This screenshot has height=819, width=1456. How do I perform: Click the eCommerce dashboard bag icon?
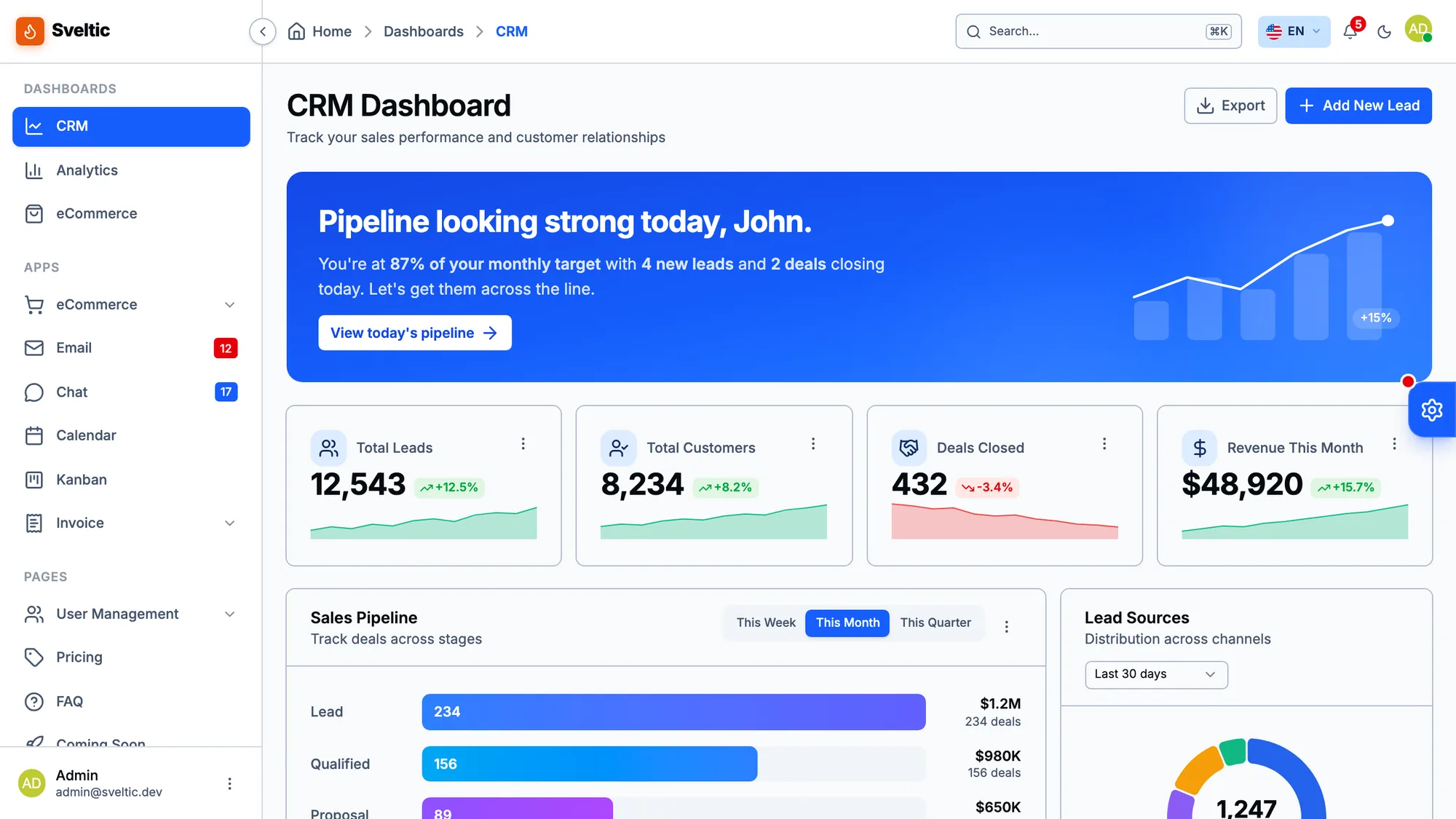pyautogui.click(x=34, y=214)
